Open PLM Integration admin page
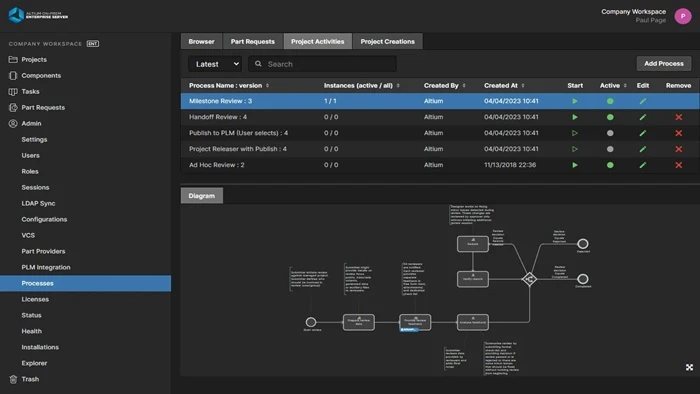700x394 pixels. (46, 267)
